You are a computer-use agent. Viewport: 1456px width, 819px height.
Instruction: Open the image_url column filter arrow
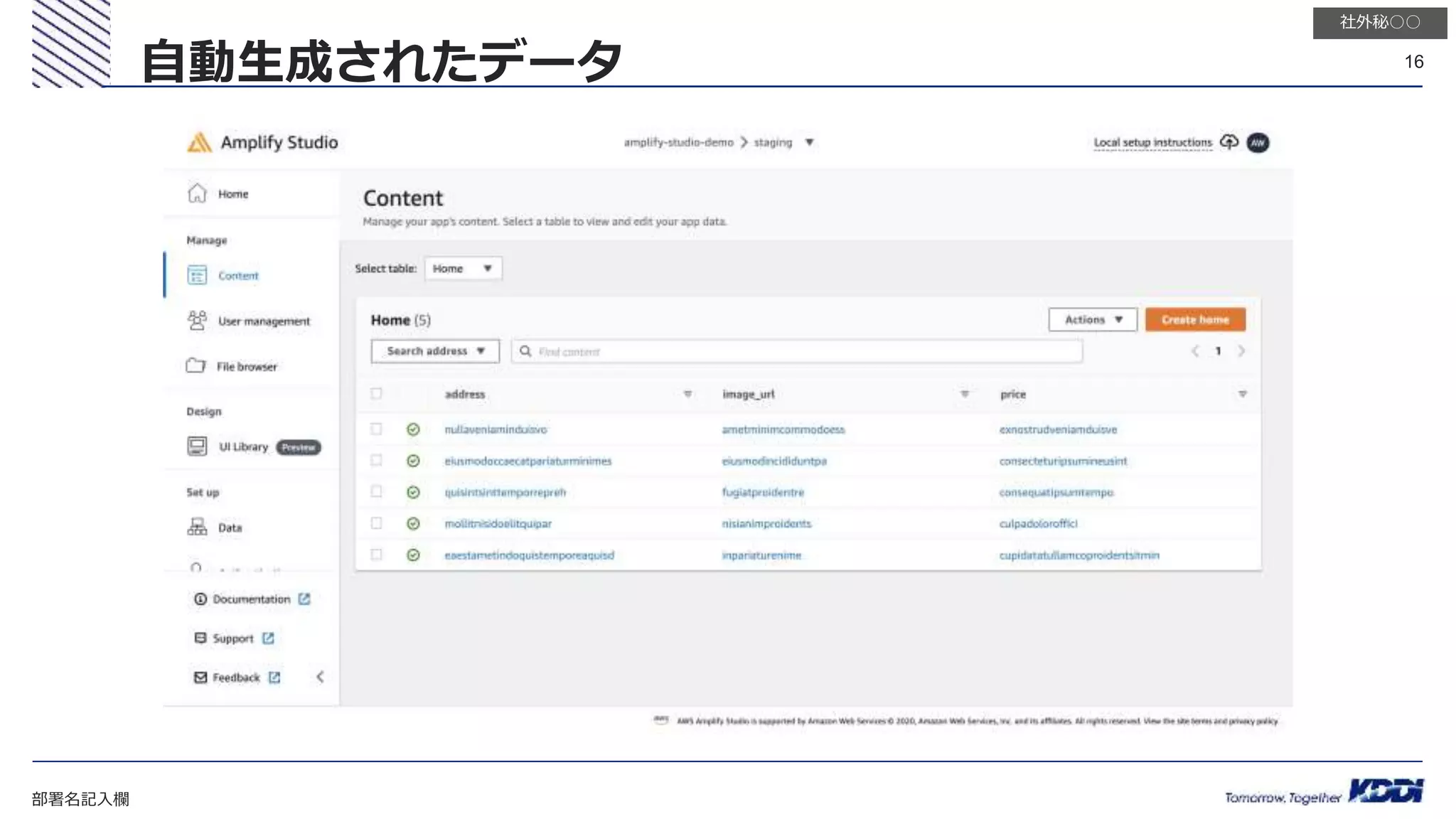pyautogui.click(x=965, y=395)
